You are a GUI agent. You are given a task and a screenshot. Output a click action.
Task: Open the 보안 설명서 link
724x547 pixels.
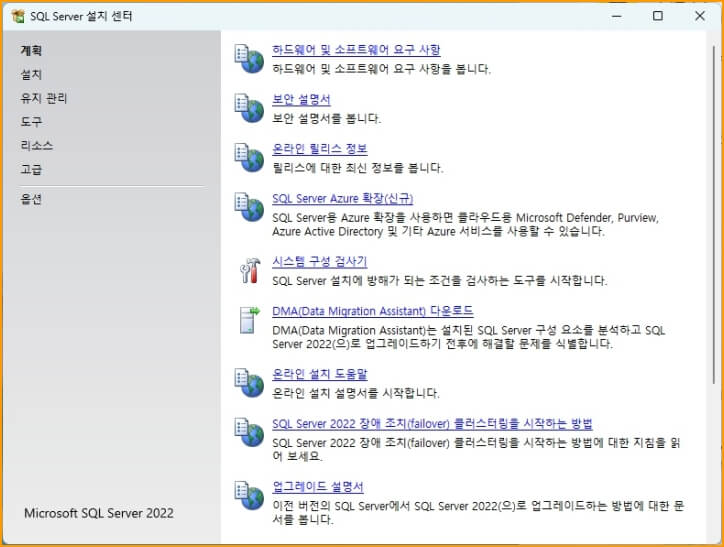point(301,99)
